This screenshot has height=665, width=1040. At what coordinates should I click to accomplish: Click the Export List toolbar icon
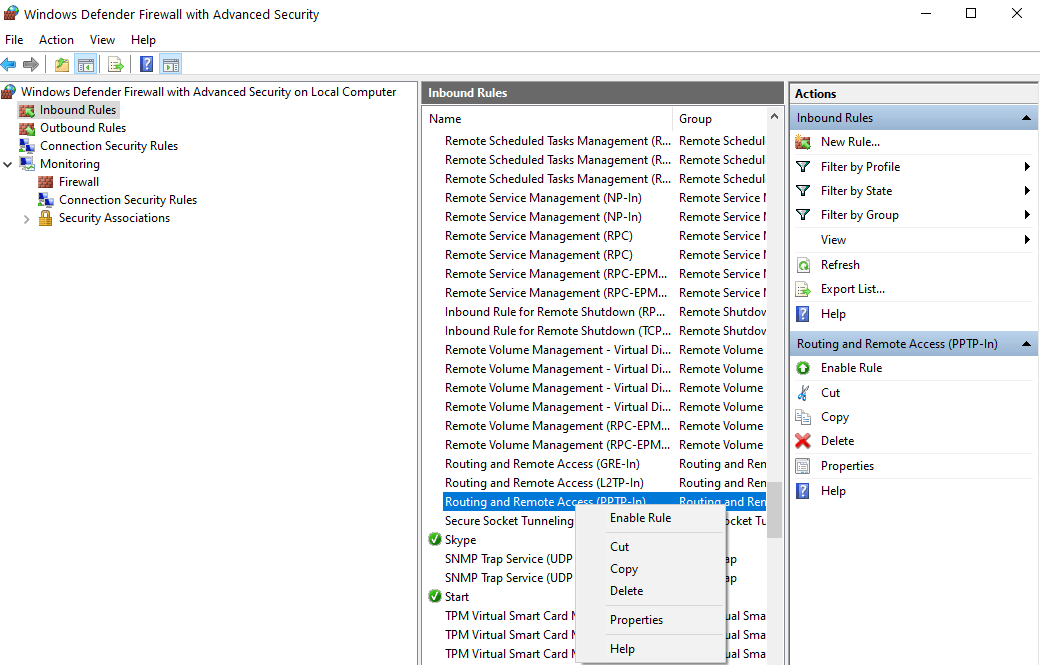pyautogui.click(x=116, y=63)
